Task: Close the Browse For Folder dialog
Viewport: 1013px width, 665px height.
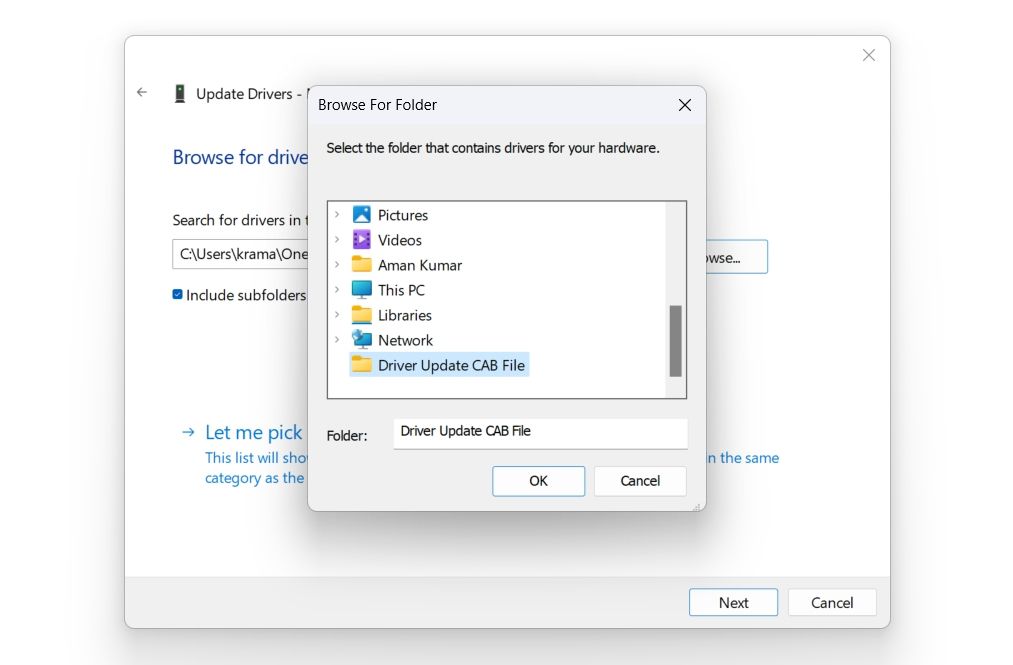Action: point(685,105)
